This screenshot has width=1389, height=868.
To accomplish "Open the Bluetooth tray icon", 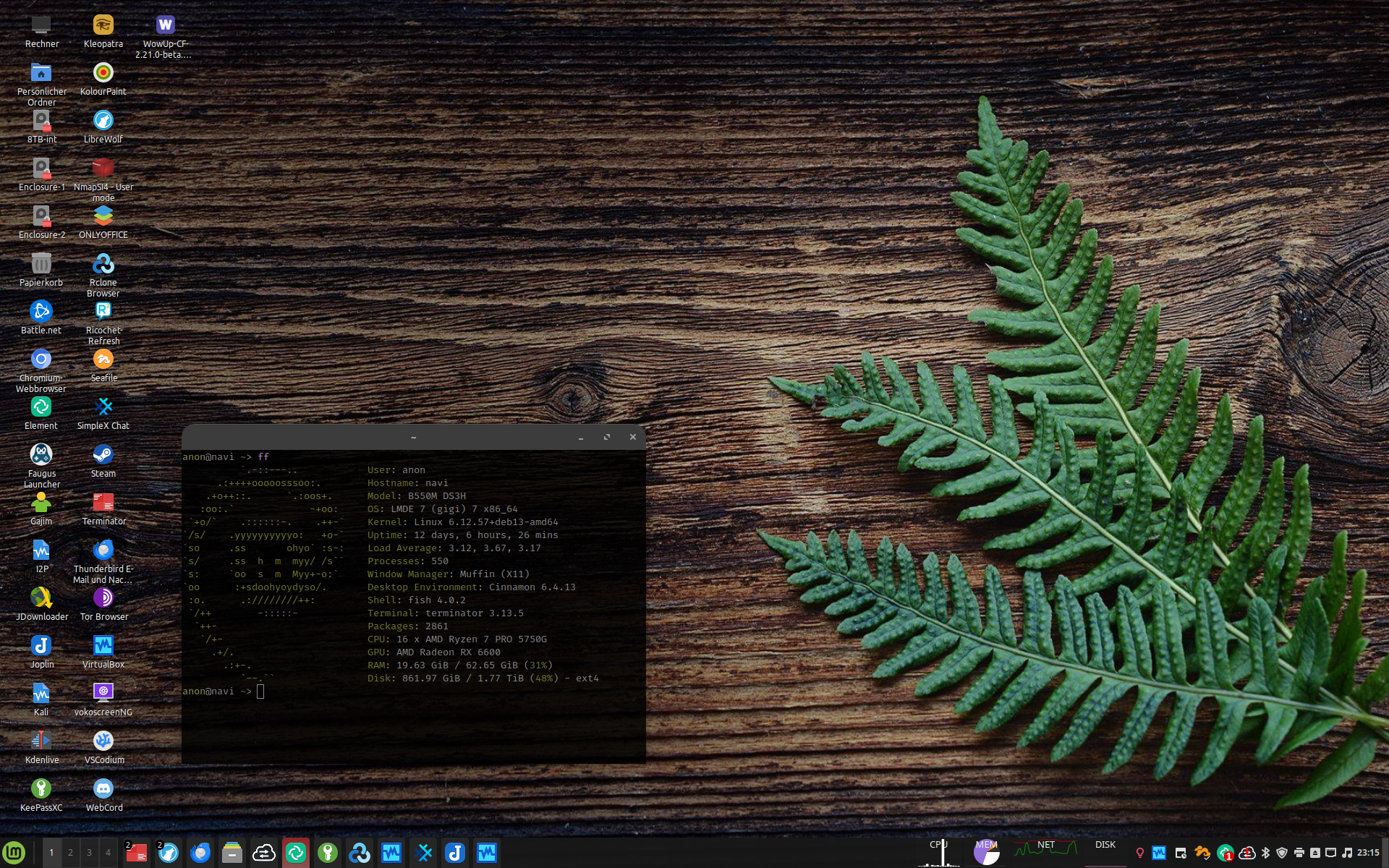I will pos(1265,853).
